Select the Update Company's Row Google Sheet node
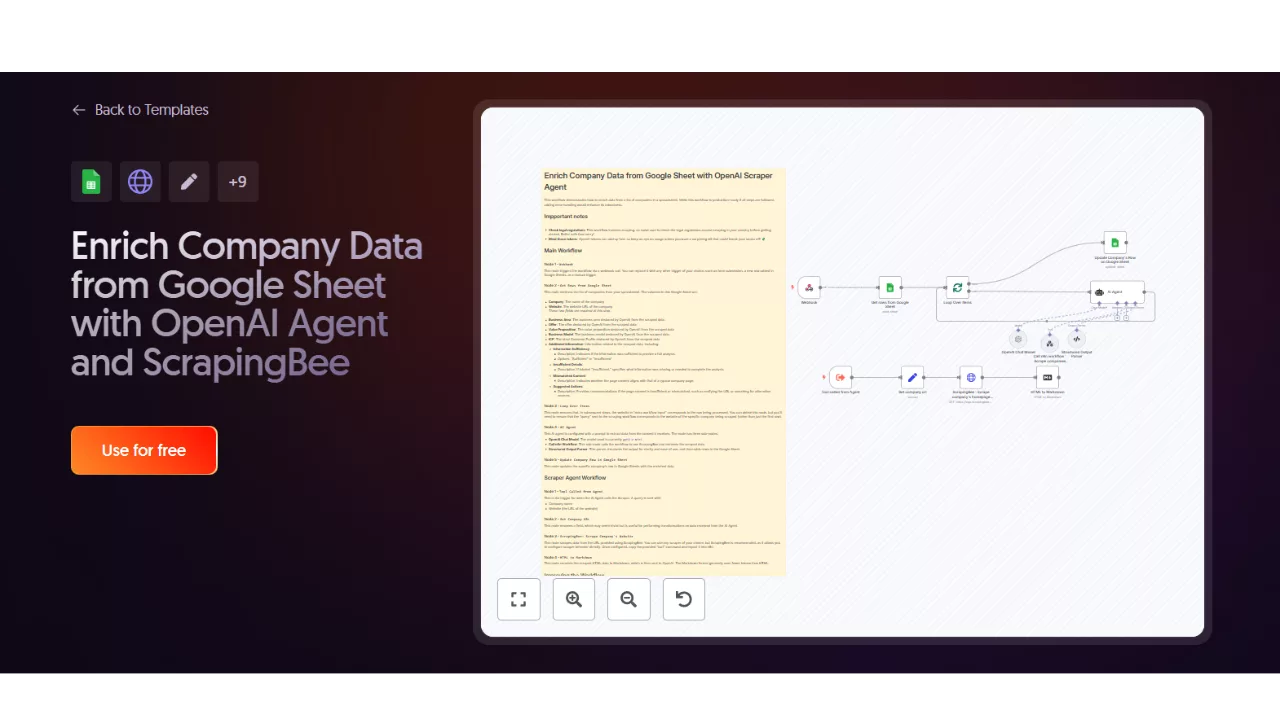Viewport: 1280px width, 720px height. coord(1115,242)
